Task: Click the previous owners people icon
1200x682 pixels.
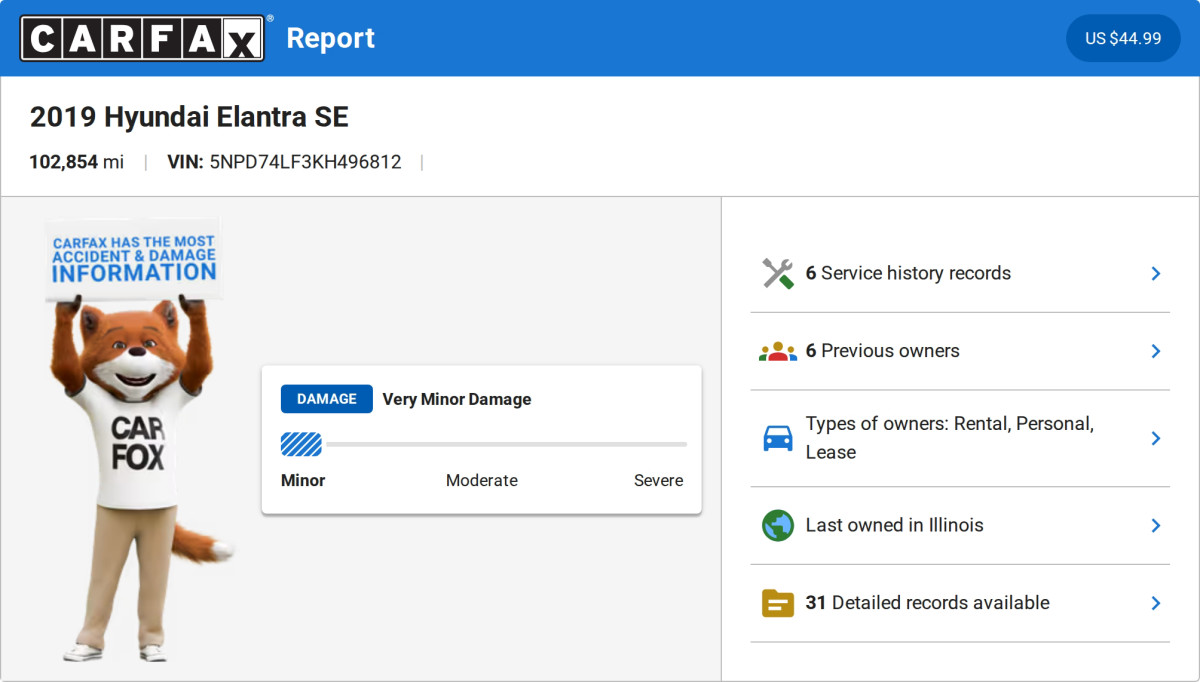Action: pos(777,351)
